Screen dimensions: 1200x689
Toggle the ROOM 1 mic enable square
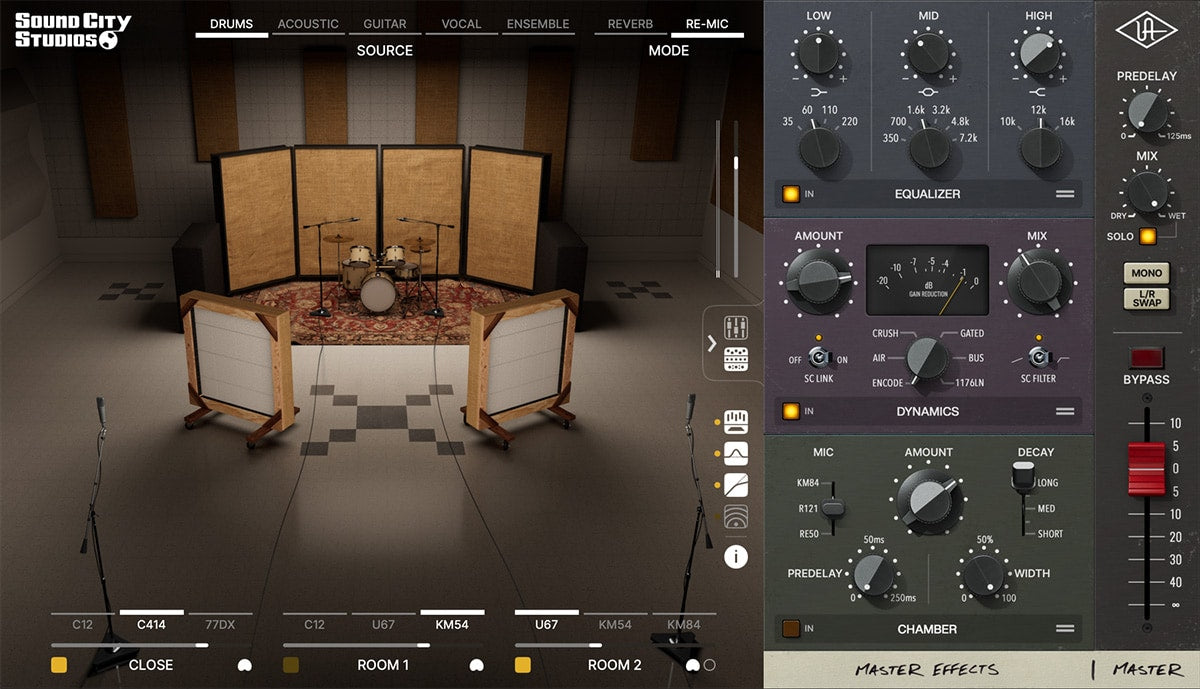(291, 665)
